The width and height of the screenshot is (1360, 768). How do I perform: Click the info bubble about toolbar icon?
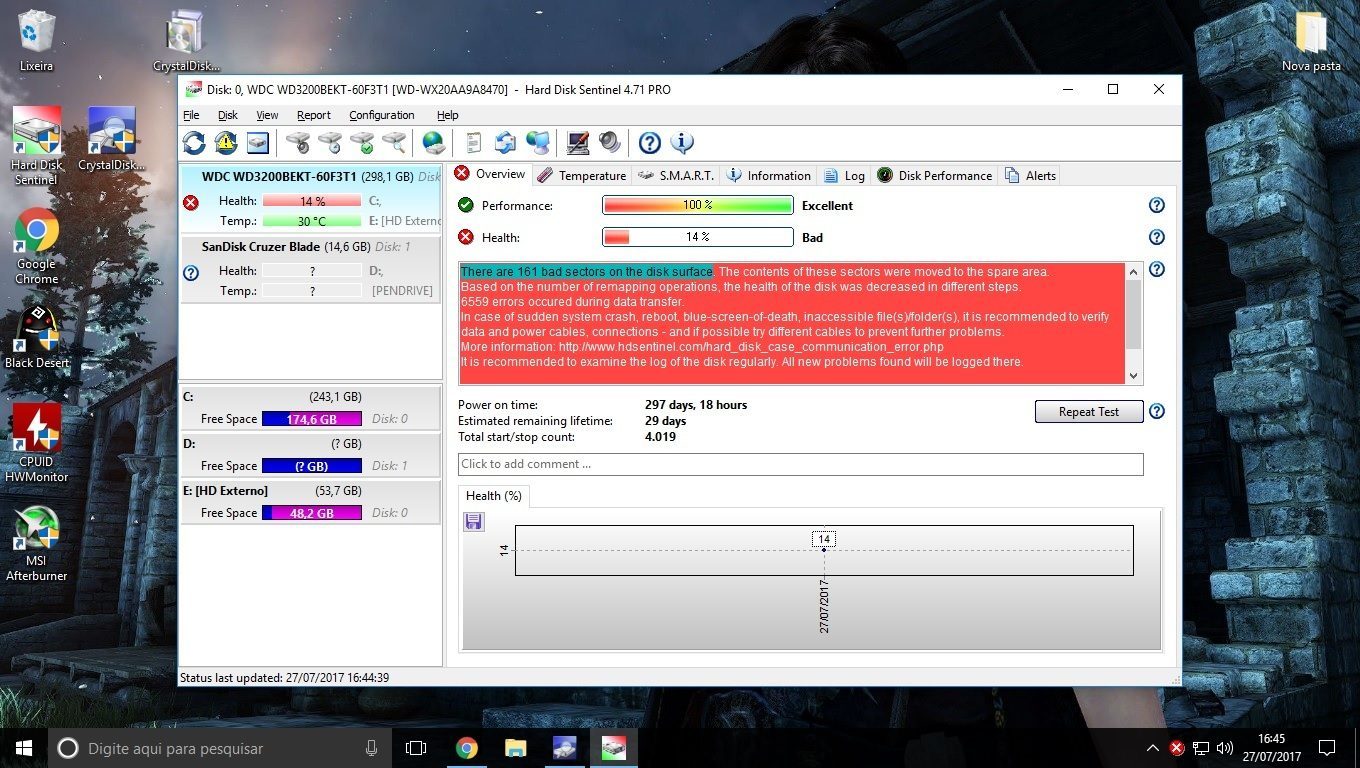[x=682, y=143]
